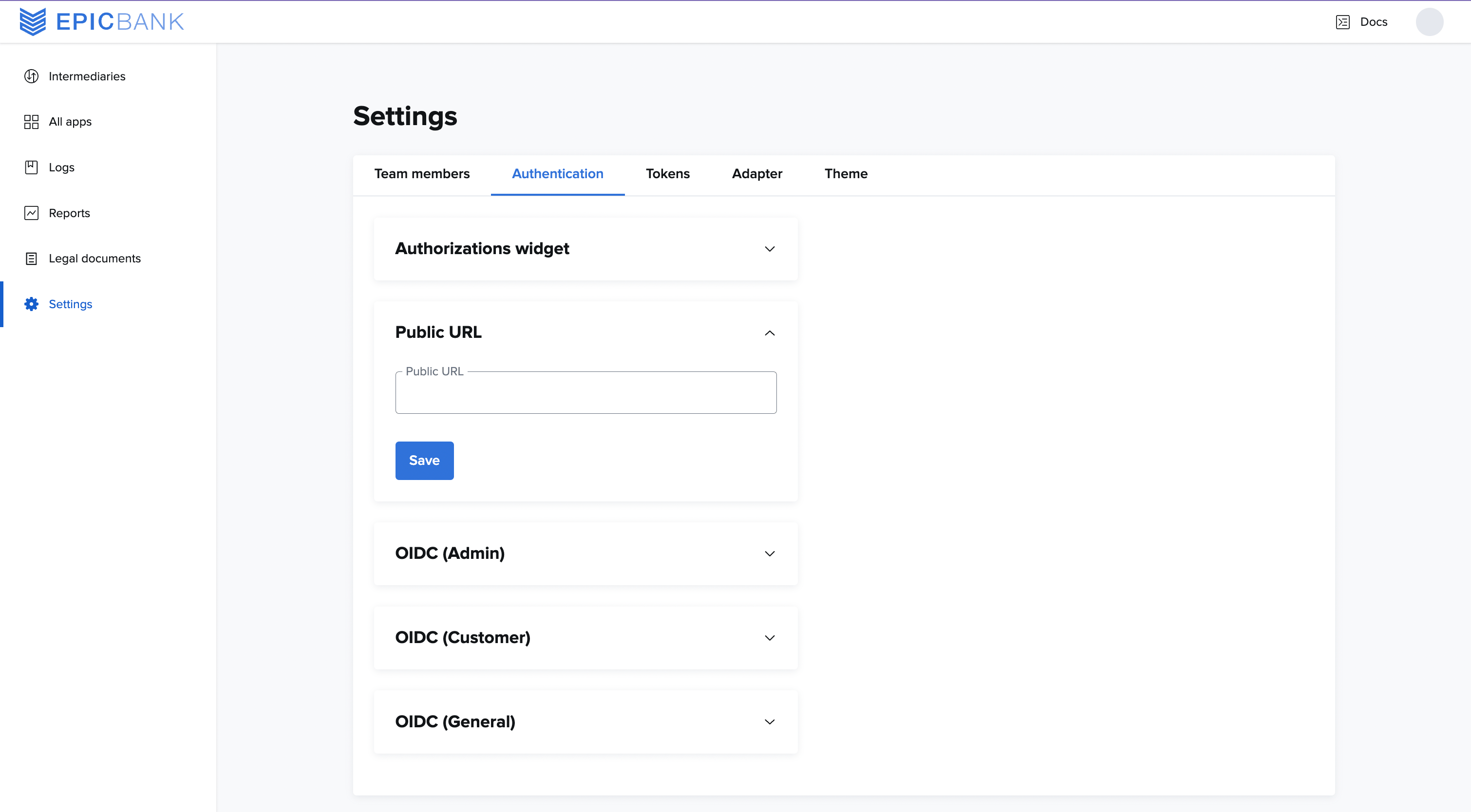The width and height of the screenshot is (1471, 812).
Task: Expand the OIDC (General) chevron
Action: [769, 722]
